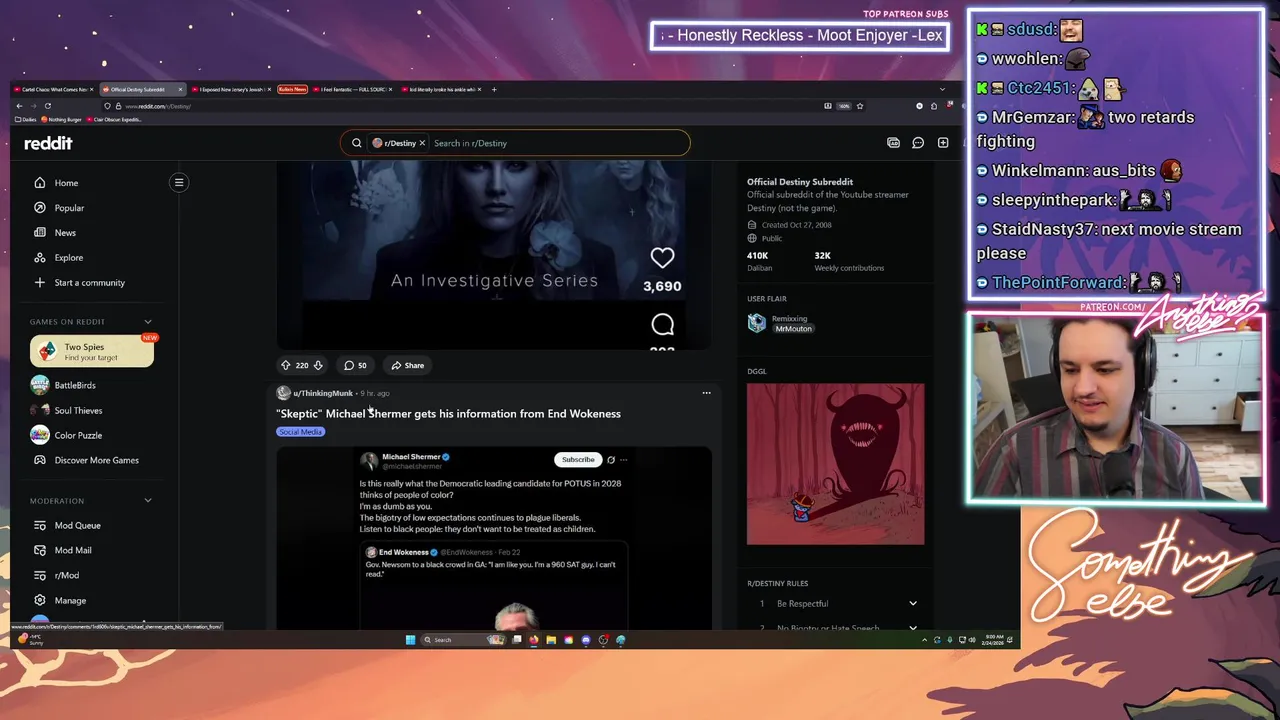Image resolution: width=1280 pixels, height=720 pixels.
Task: List all tabs dropdown arrow
Action: tap(942, 89)
